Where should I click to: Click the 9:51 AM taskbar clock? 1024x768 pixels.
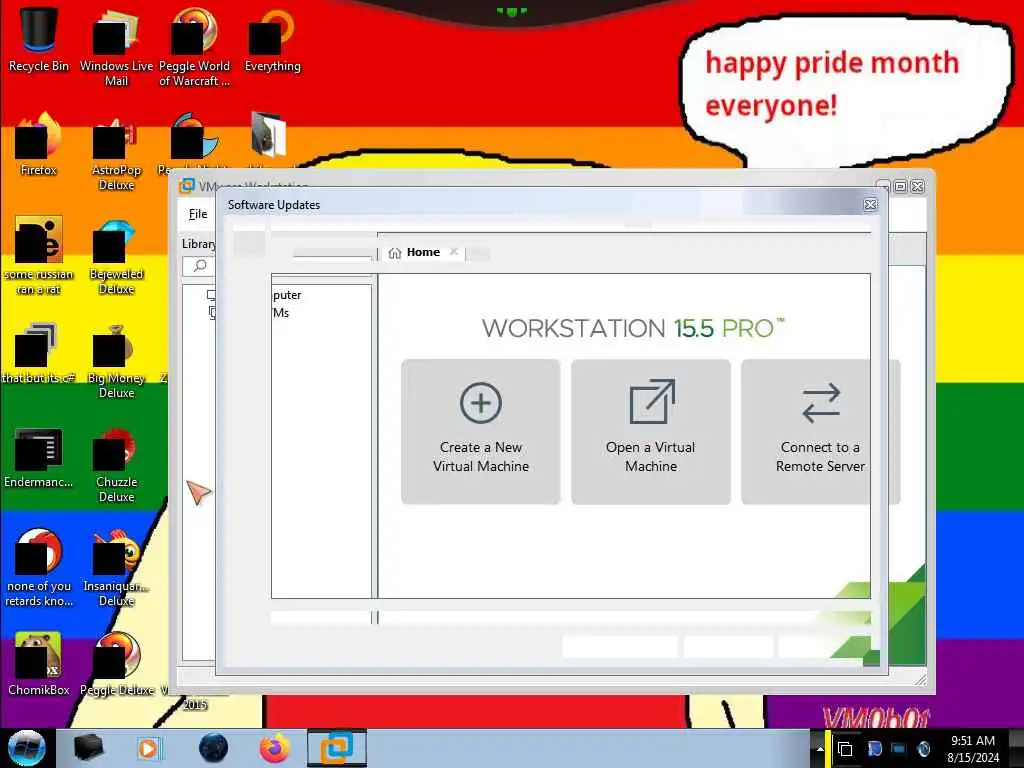(972, 749)
